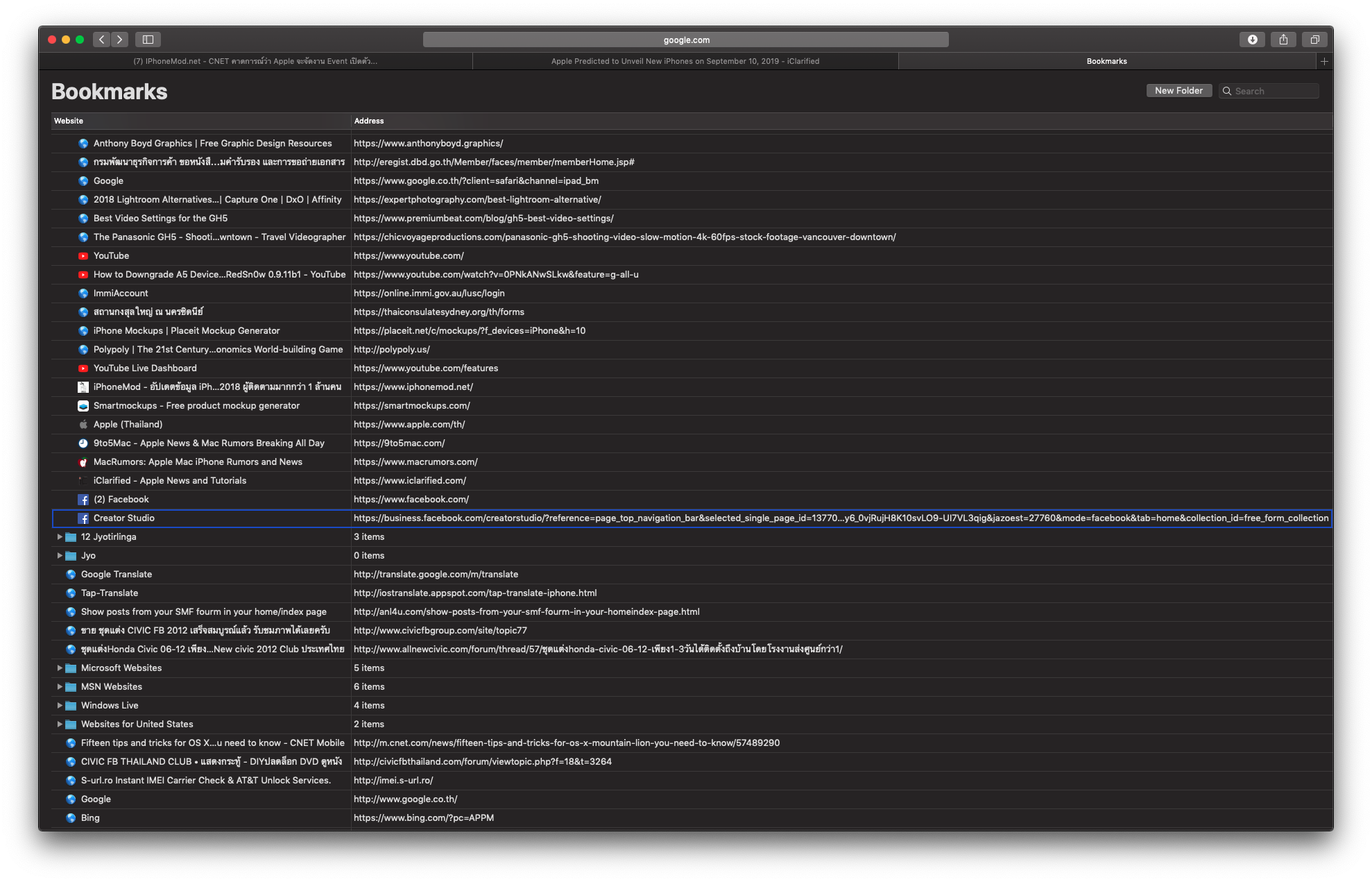
Task: Expand the Microsoft Websites folder
Action: tap(60, 668)
